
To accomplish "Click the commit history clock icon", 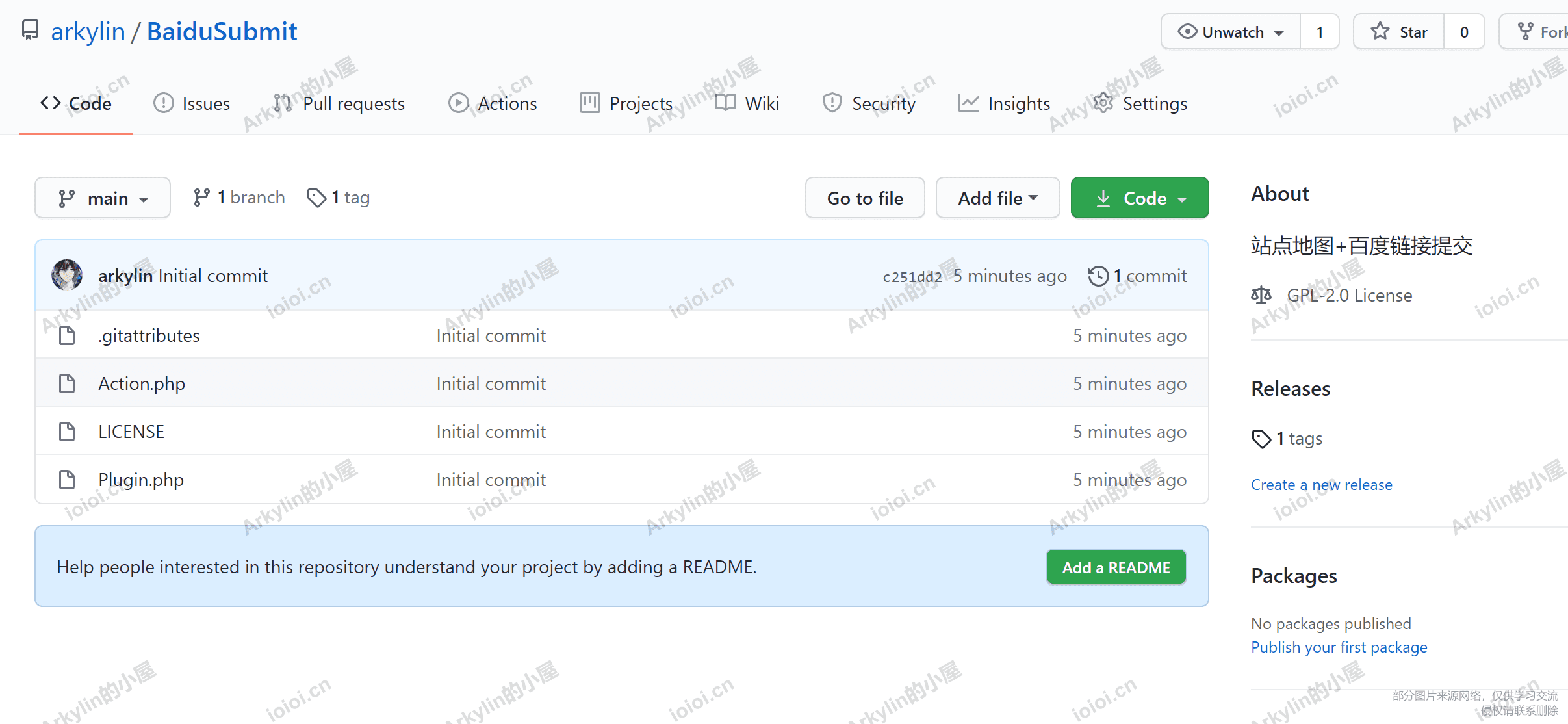I will pyautogui.click(x=1098, y=276).
